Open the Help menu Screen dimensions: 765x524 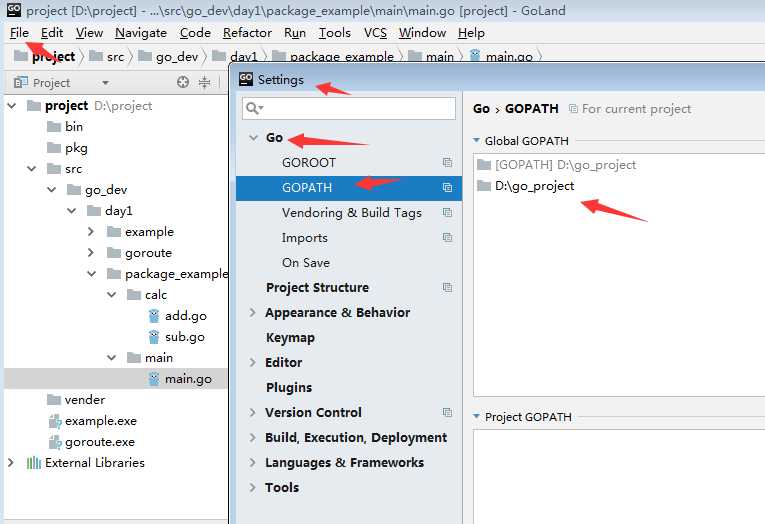[471, 33]
